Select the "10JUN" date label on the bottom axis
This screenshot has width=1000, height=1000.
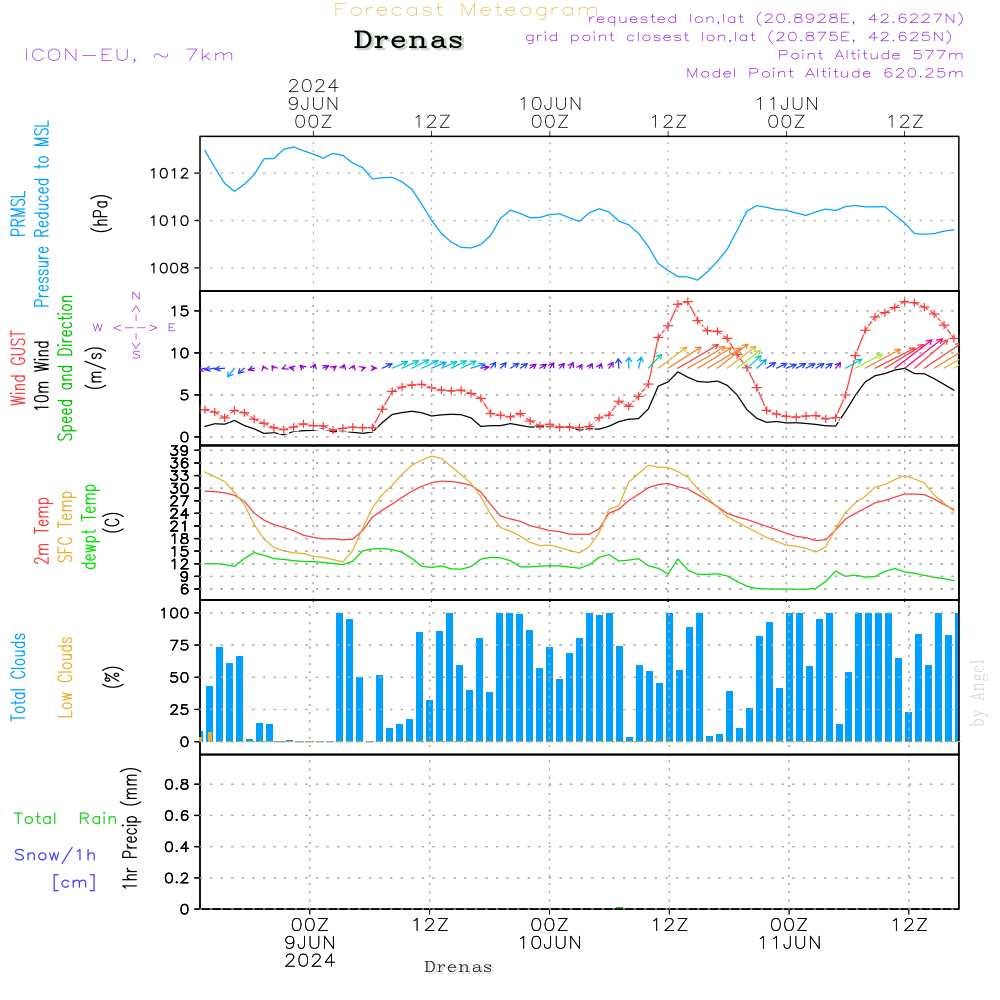[550, 943]
